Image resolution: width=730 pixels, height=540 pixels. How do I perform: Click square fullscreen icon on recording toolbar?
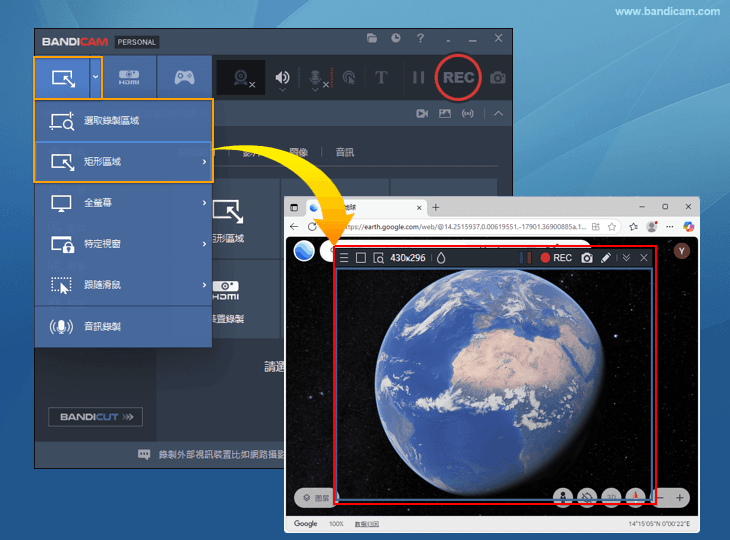tap(361, 258)
